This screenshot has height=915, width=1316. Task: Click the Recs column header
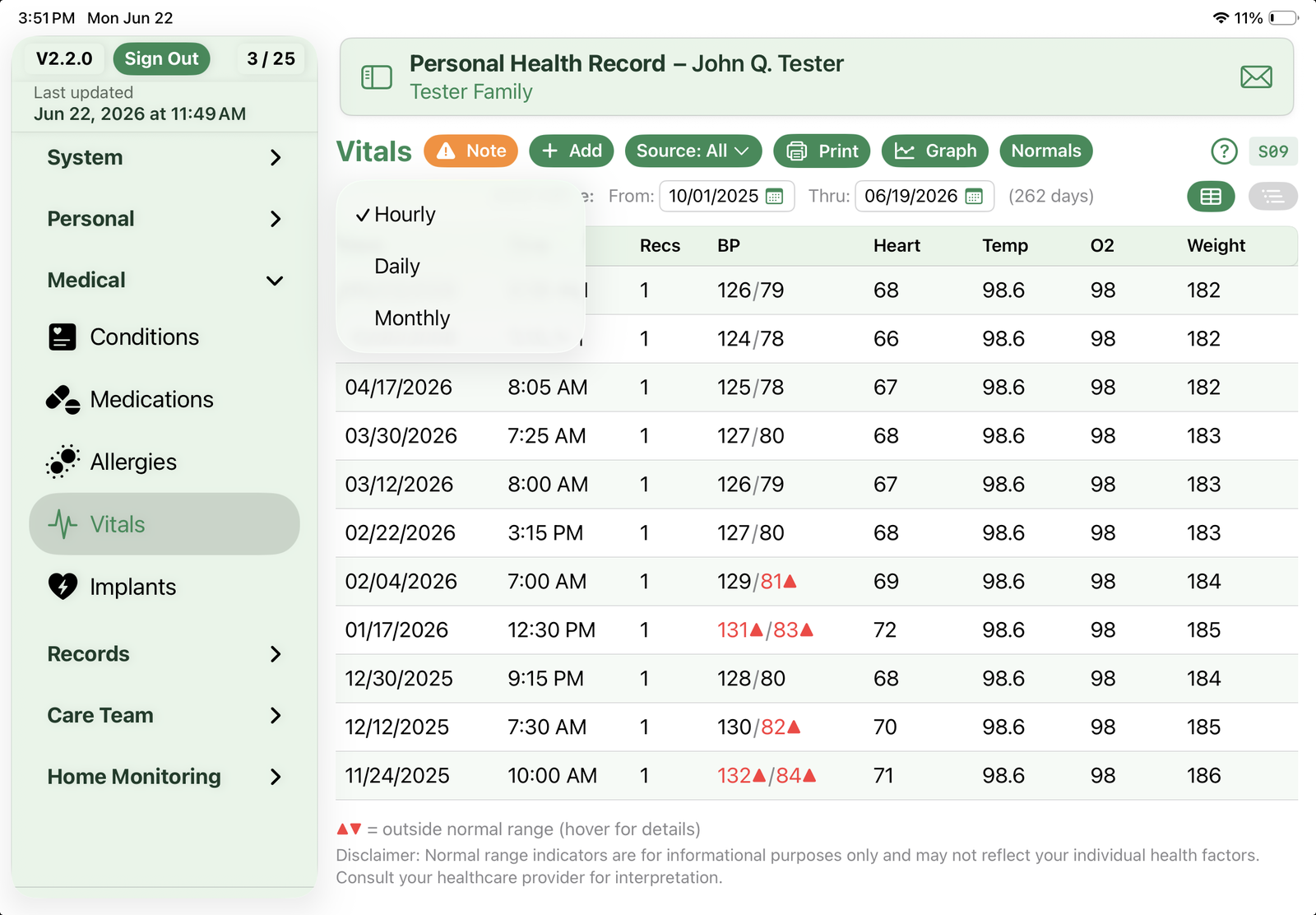660,246
